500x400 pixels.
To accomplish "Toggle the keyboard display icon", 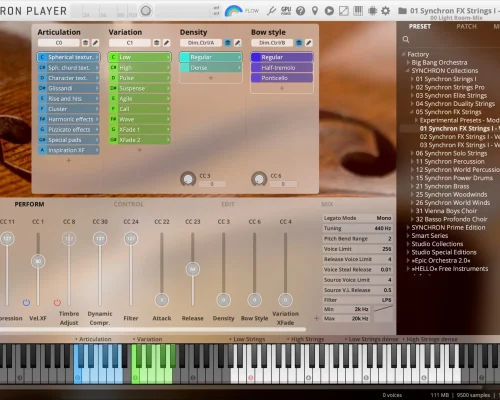I will [x=358, y=11].
